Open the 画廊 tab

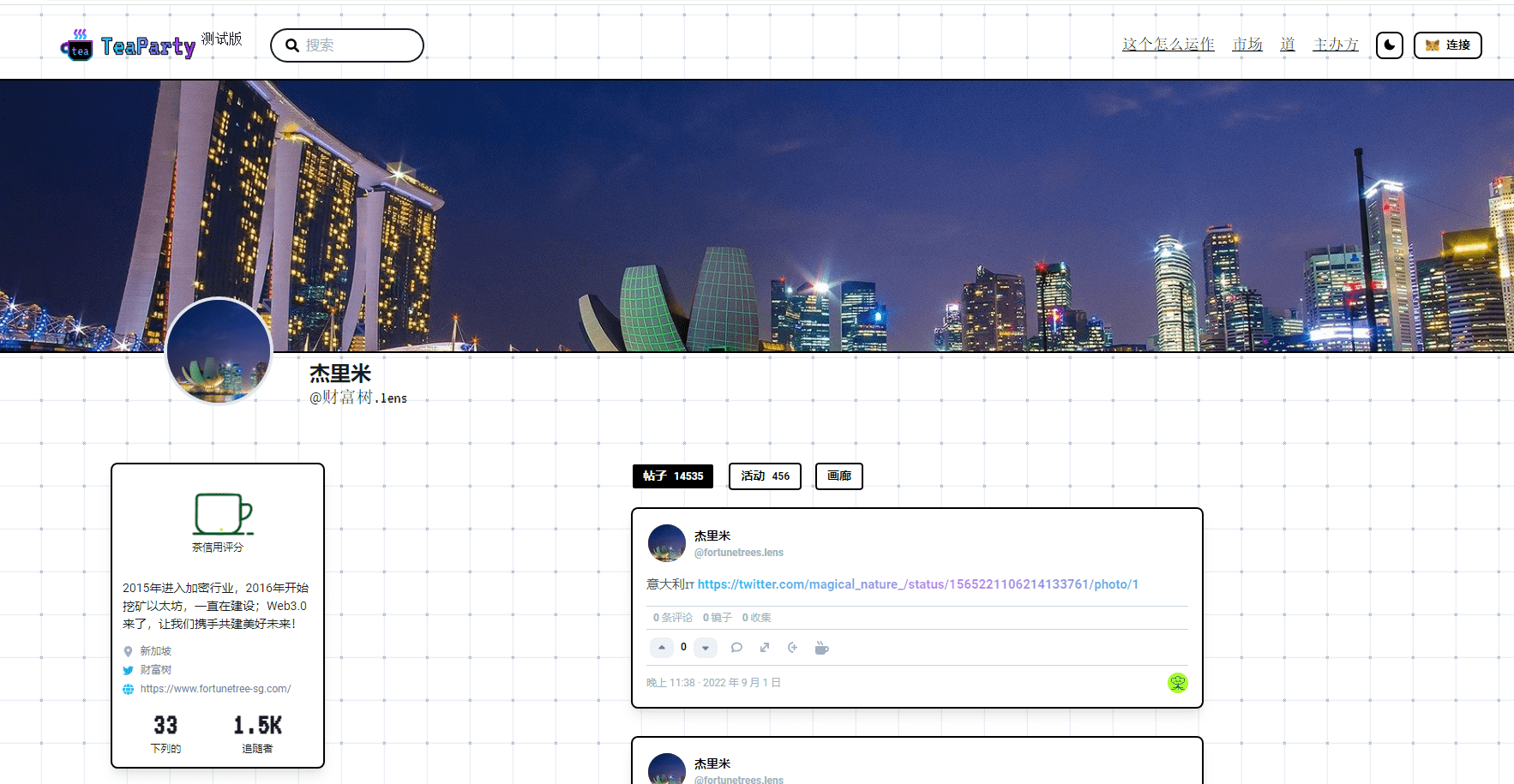click(x=838, y=476)
